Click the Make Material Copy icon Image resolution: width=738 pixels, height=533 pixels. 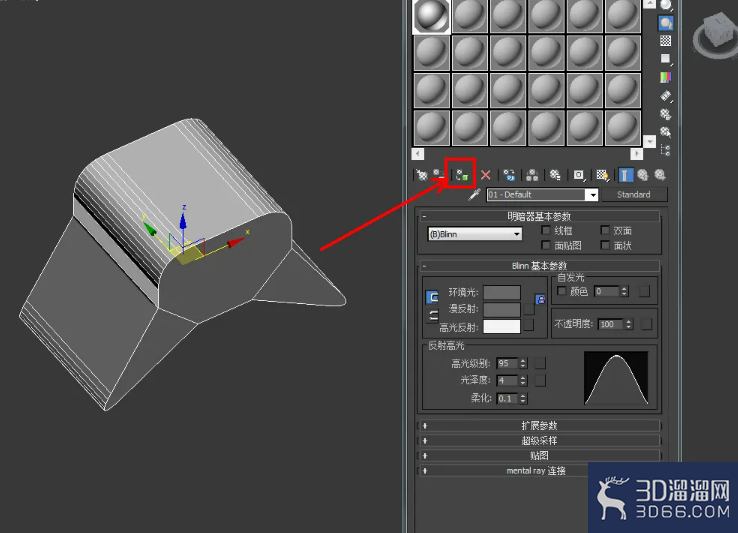click(x=509, y=175)
